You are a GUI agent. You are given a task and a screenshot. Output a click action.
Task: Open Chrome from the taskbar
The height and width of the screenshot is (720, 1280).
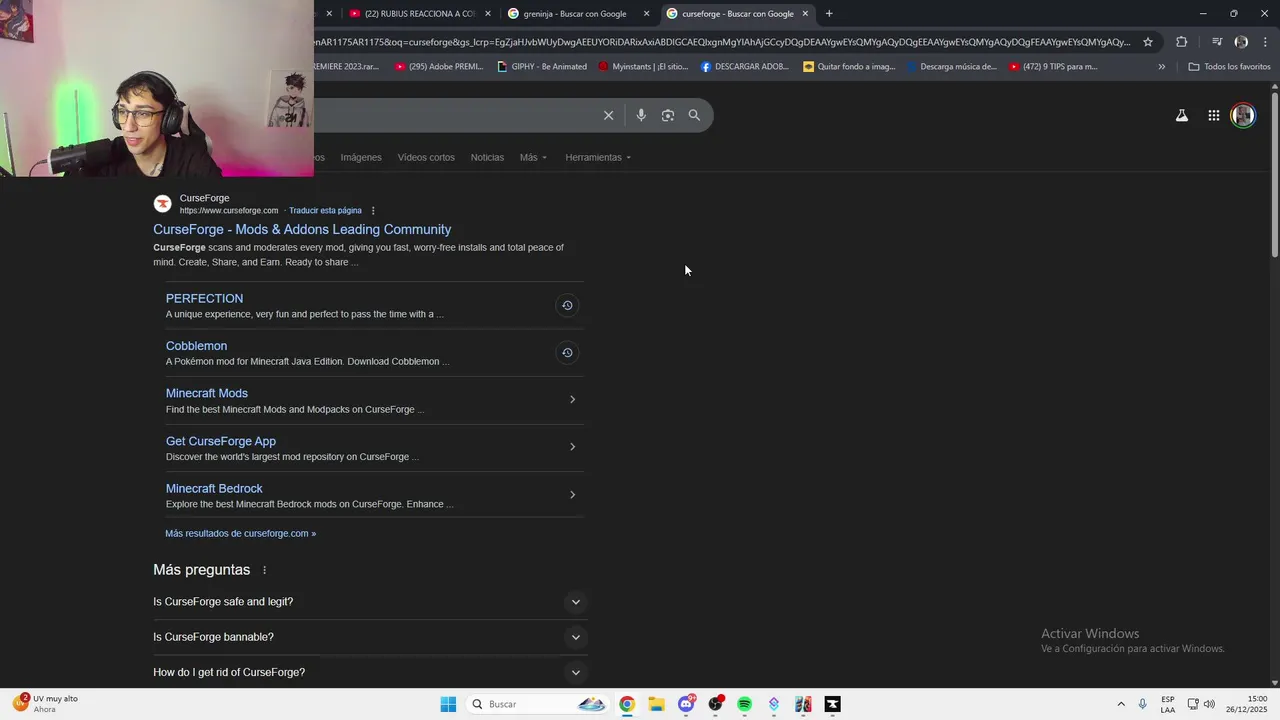[x=626, y=704]
